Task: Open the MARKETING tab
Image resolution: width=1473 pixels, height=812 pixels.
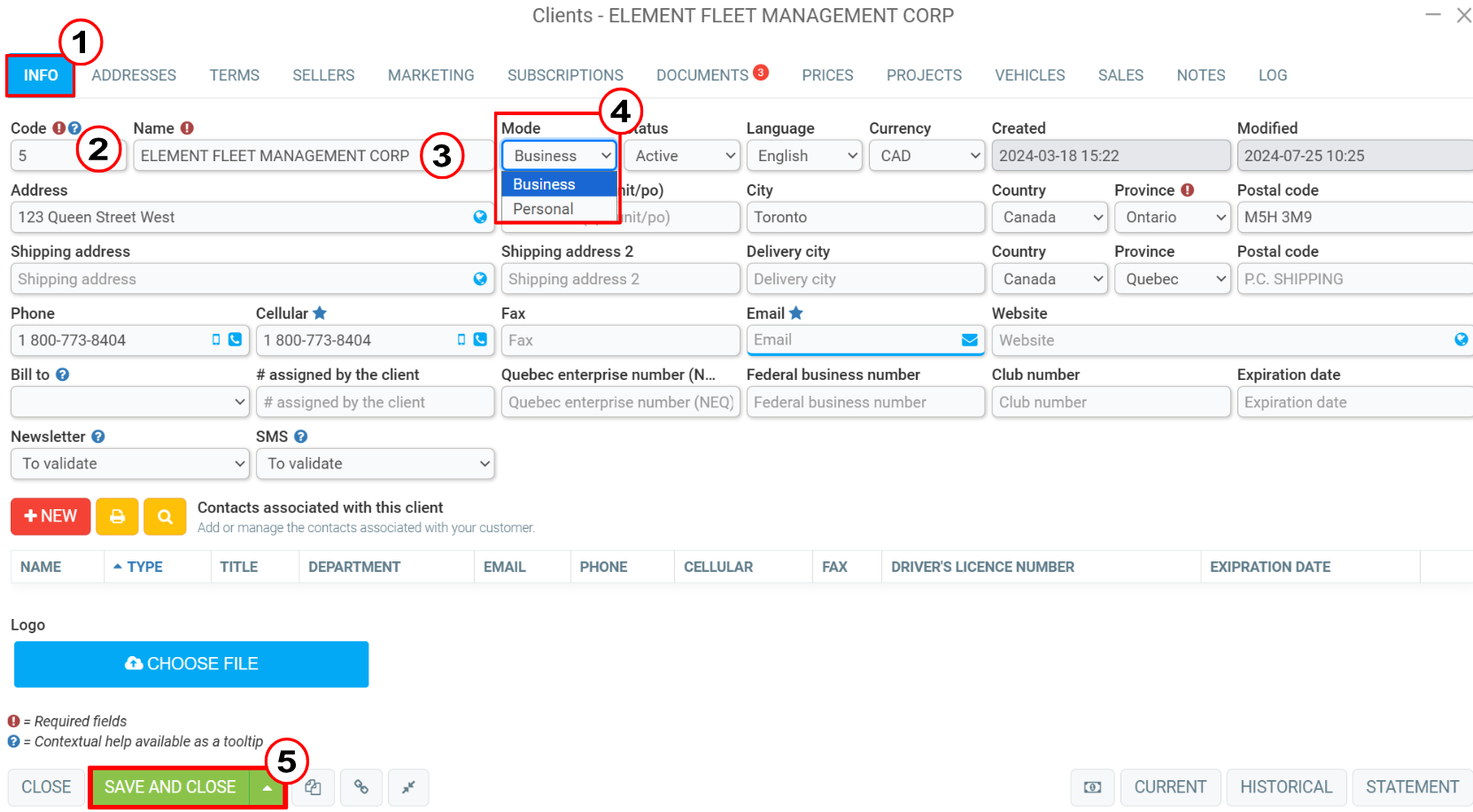Action: point(431,75)
